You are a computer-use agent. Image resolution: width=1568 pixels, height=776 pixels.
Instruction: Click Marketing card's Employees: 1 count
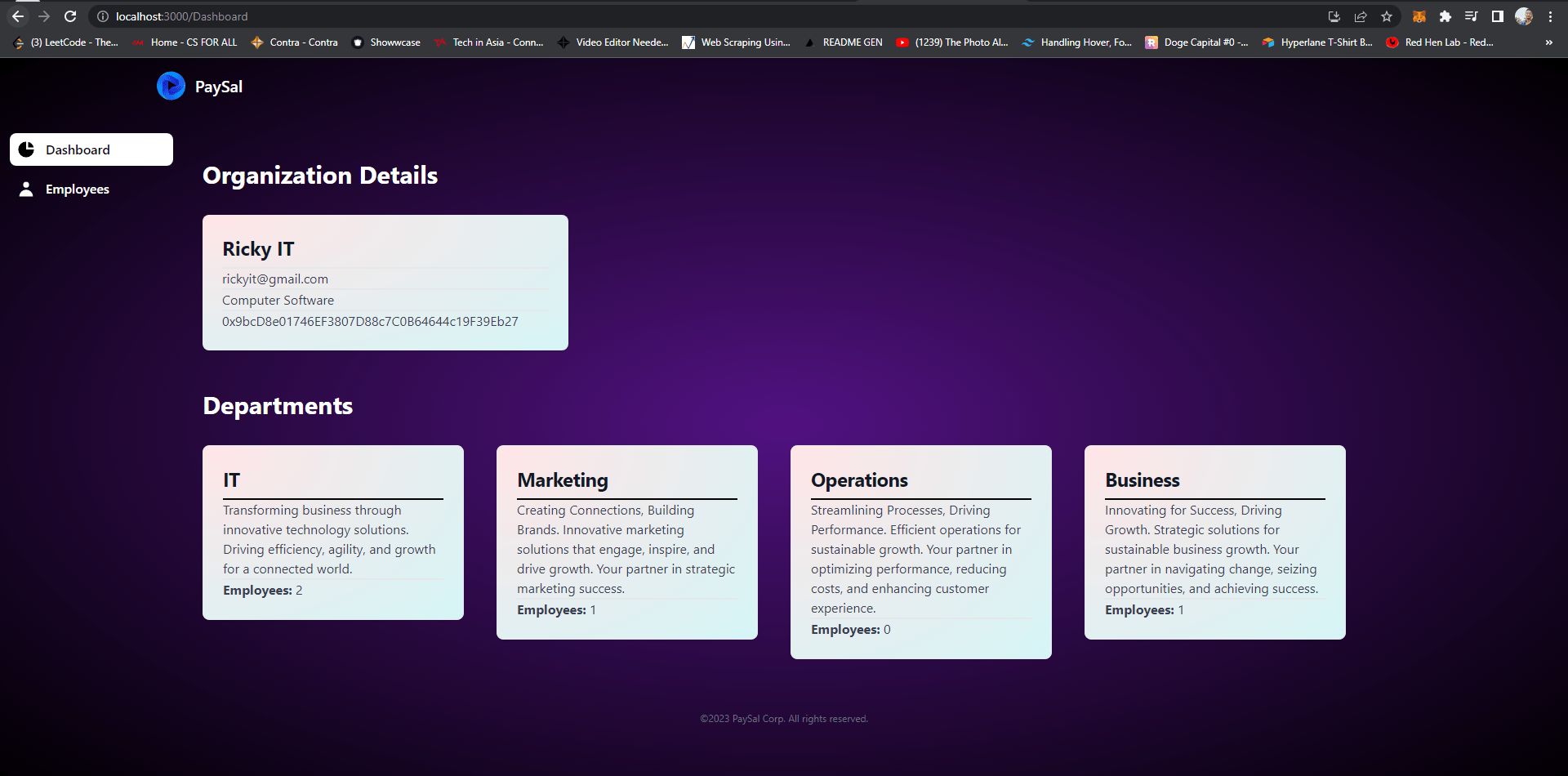(x=557, y=610)
